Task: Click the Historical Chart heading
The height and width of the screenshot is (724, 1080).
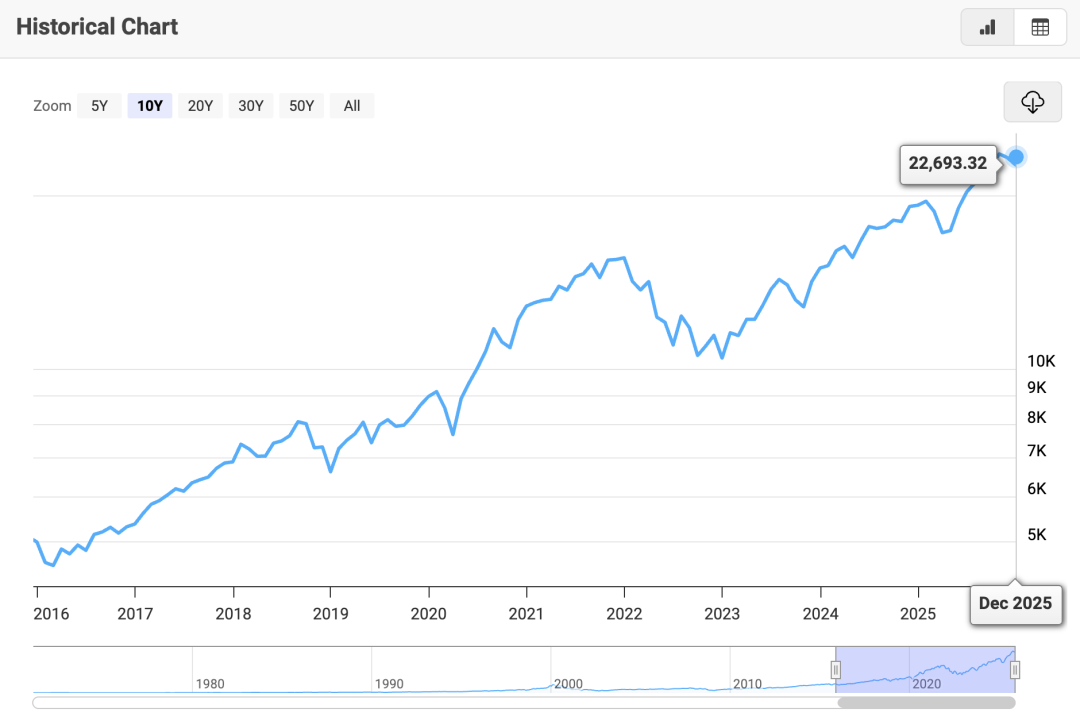Action: pos(97,27)
